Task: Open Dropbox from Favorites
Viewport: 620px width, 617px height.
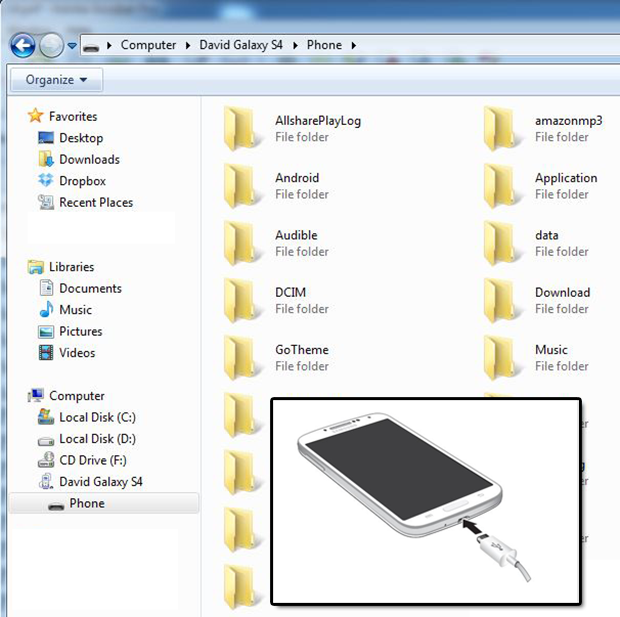Action: (x=82, y=181)
